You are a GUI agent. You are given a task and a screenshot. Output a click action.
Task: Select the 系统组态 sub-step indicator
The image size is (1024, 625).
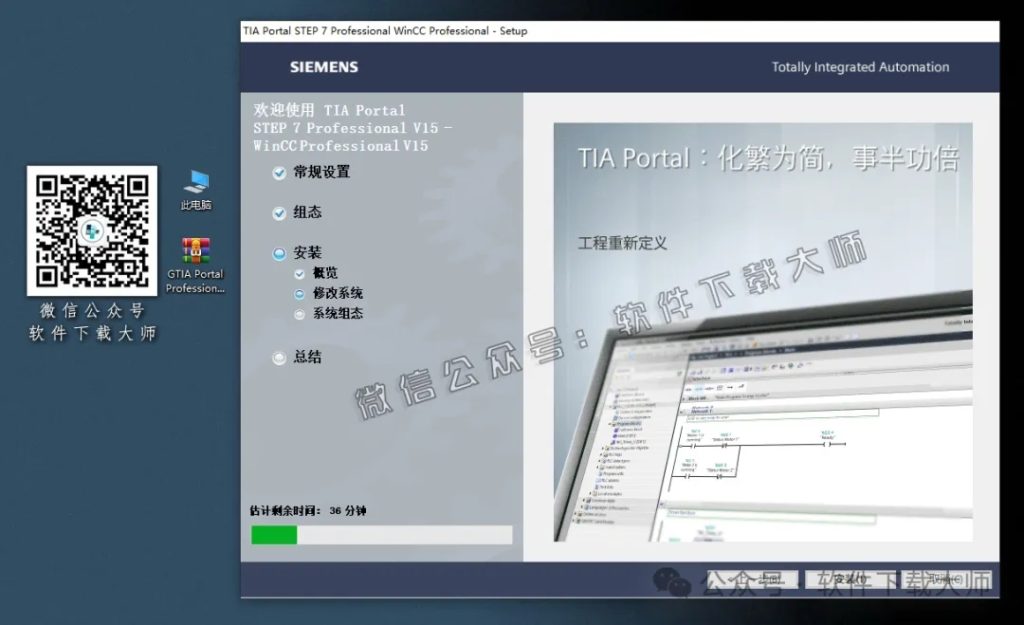298,312
